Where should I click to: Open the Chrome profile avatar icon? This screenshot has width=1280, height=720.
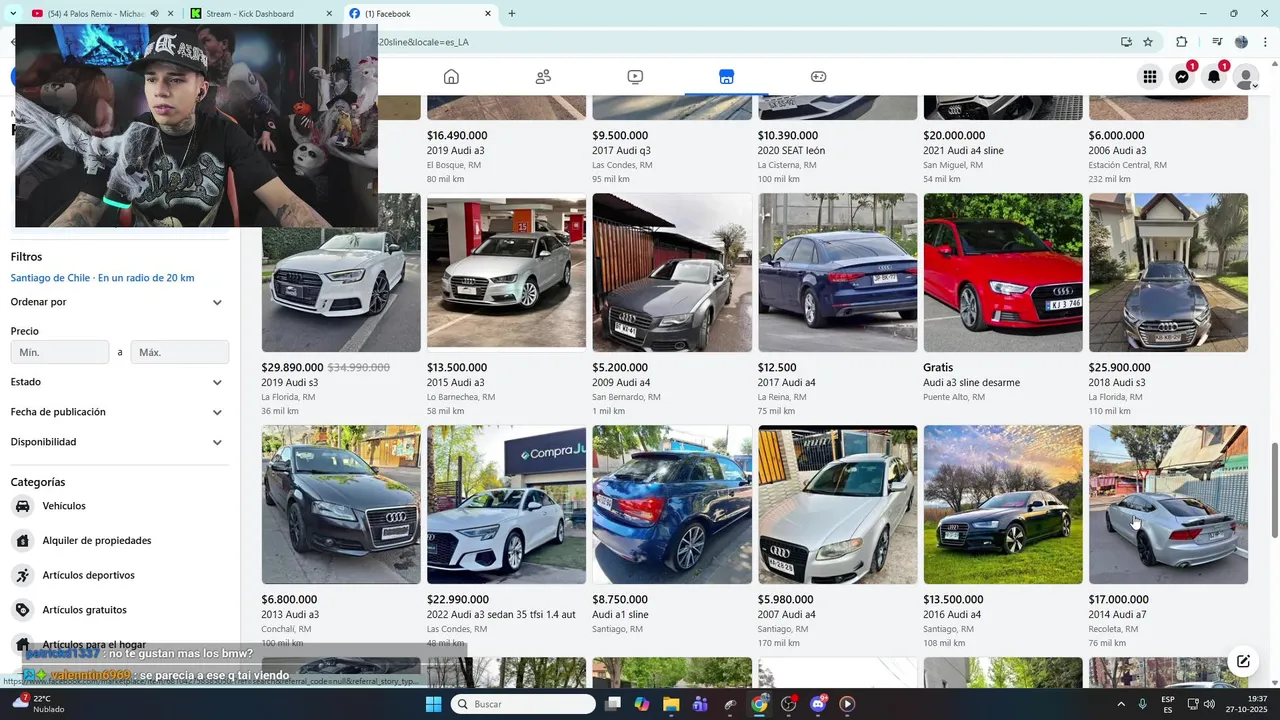(x=1241, y=42)
